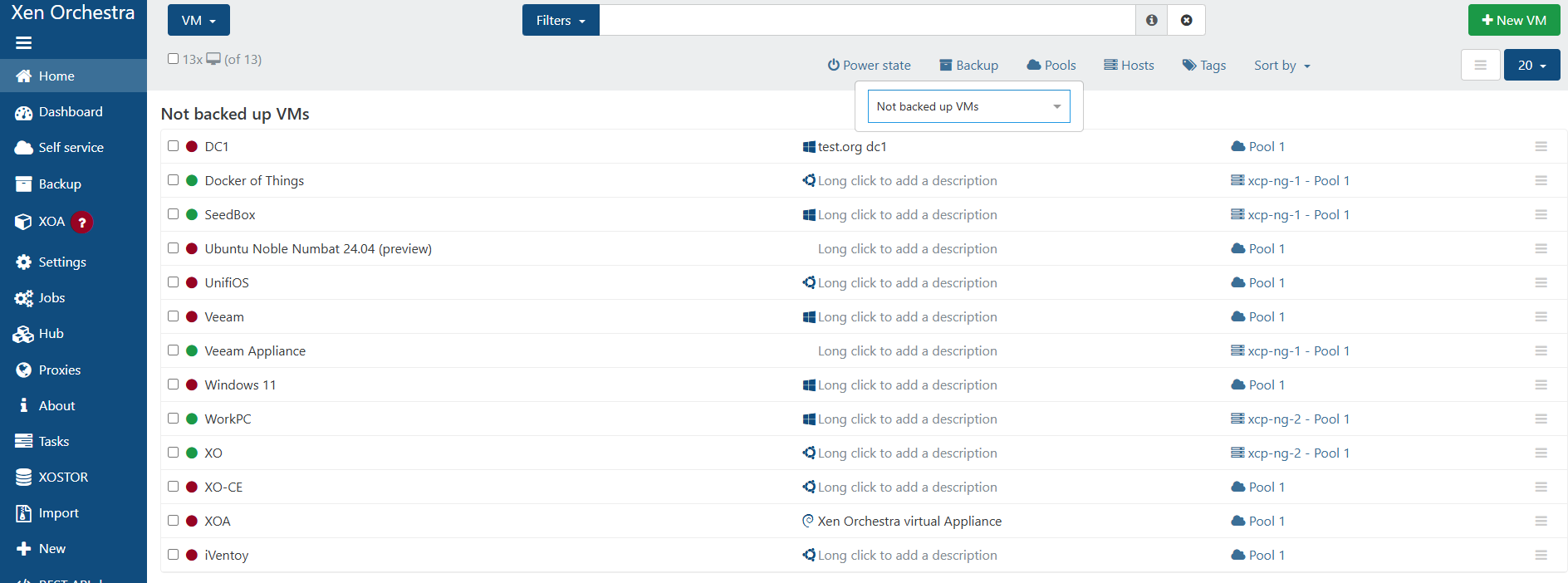Select the Ubuntu Noble Numbat checkbox
1568x583 pixels.
(x=173, y=247)
